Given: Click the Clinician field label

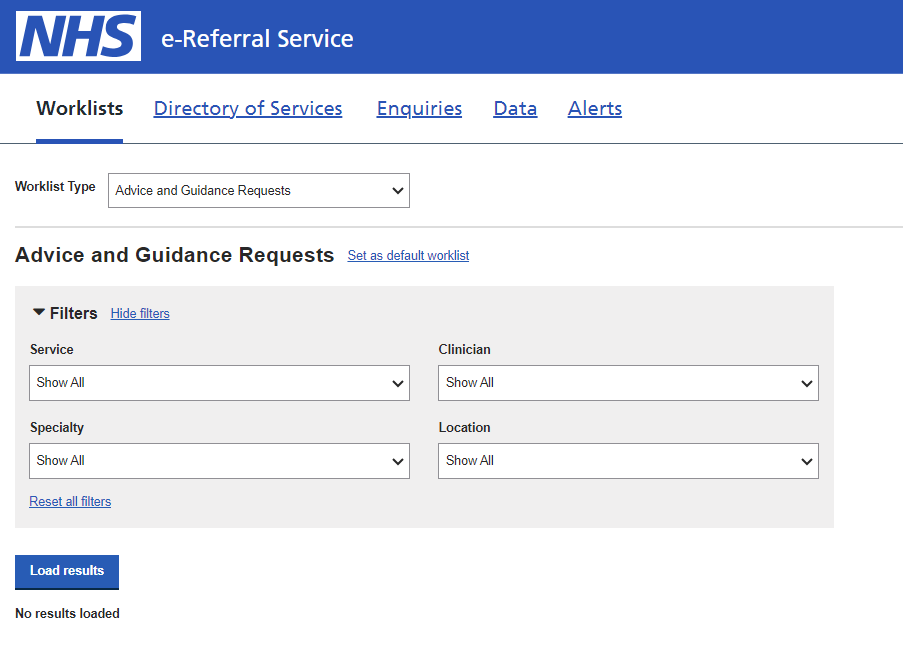Looking at the screenshot, I should pyautogui.click(x=465, y=349).
